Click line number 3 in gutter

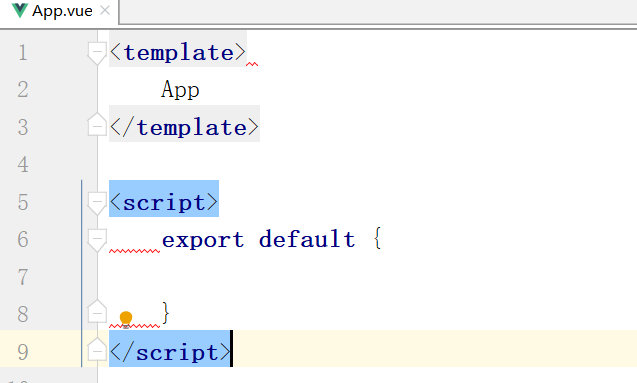(x=23, y=128)
